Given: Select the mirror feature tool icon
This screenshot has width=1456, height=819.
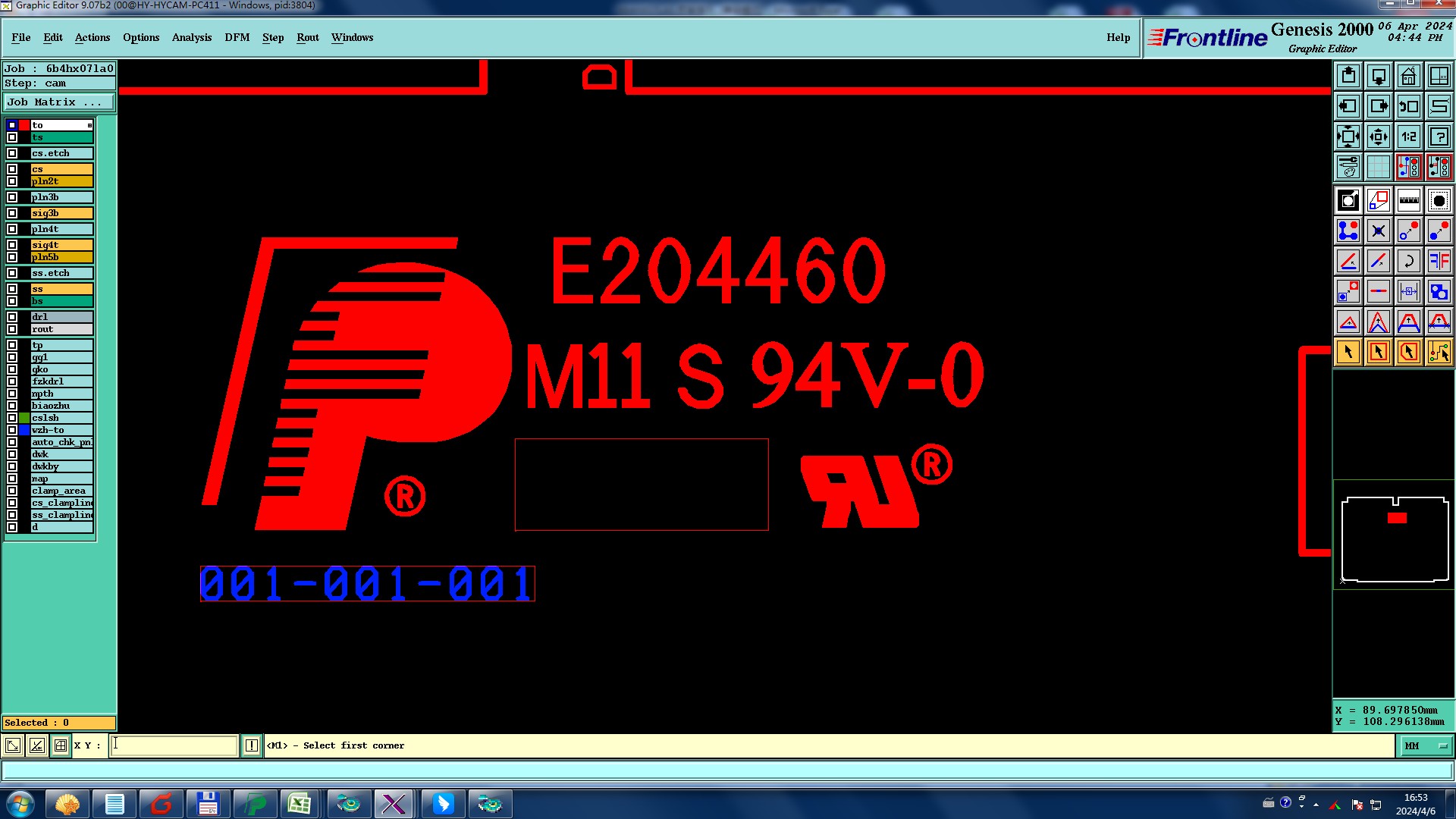Looking at the screenshot, I should (1439, 262).
